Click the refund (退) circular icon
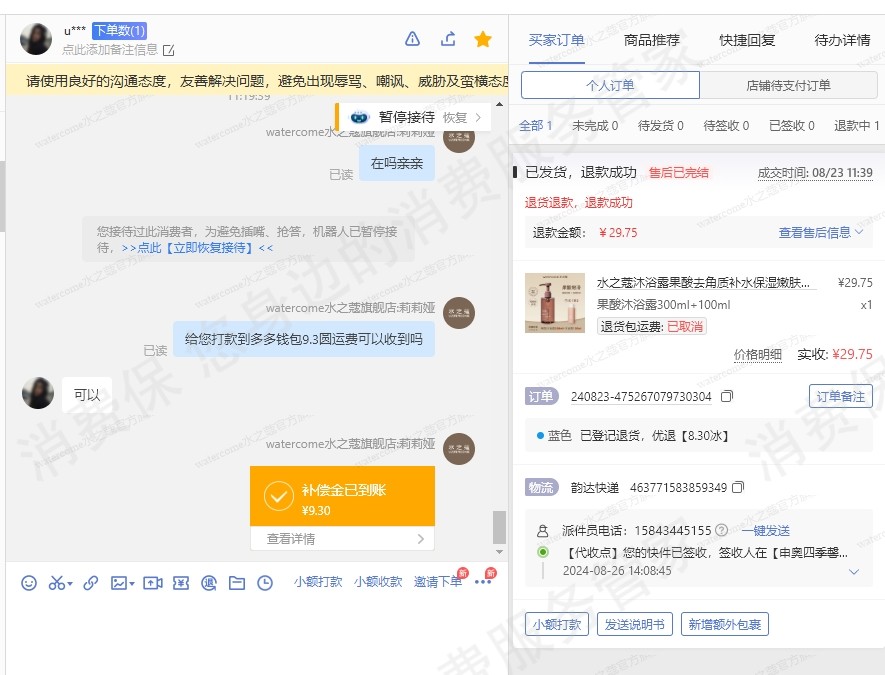This screenshot has height=675, width=885. tap(209, 582)
